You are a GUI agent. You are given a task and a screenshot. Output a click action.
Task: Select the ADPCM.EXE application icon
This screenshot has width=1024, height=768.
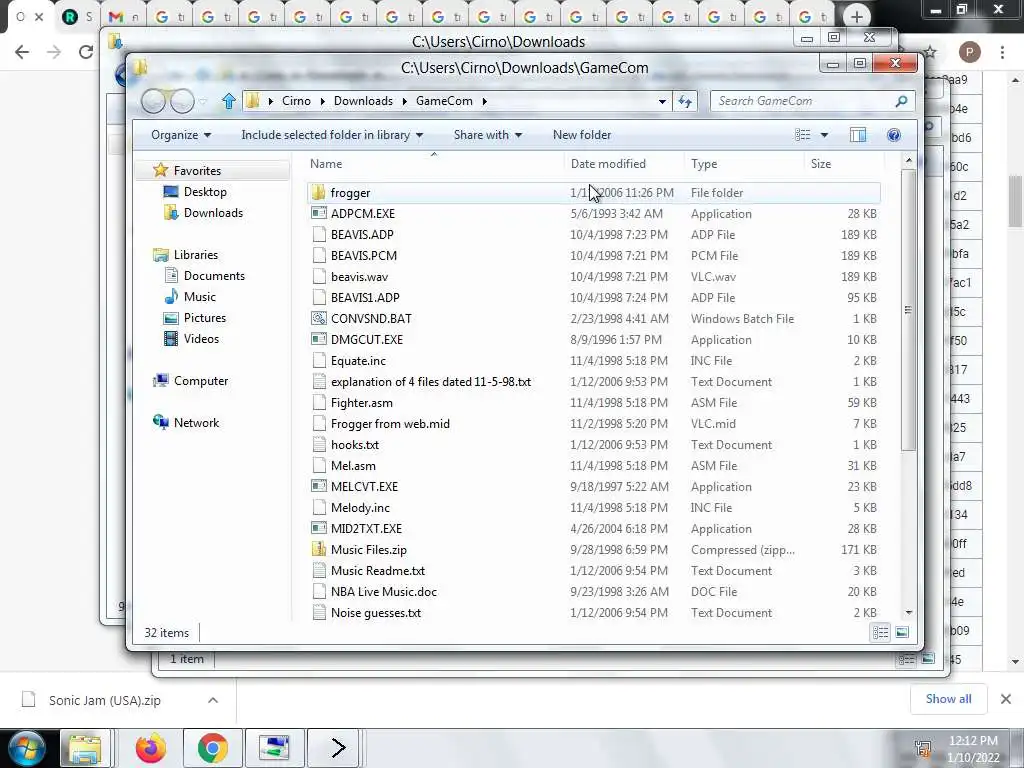click(319, 214)
